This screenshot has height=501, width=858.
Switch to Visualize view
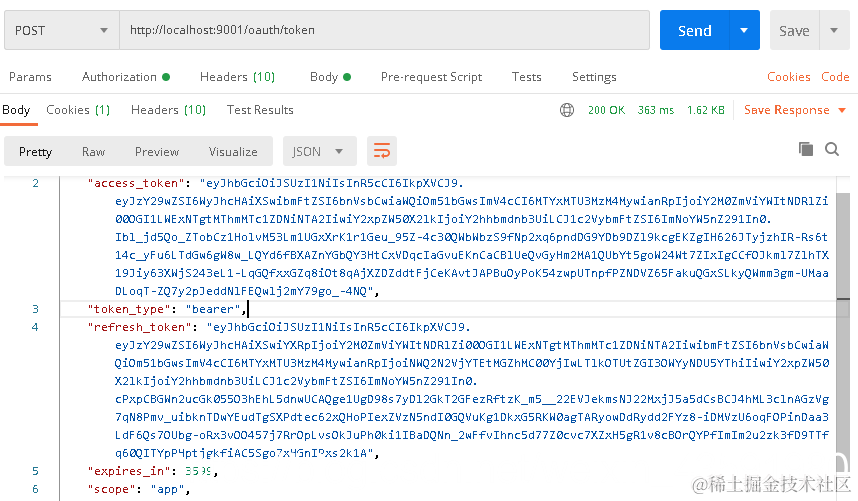point(233,152)
